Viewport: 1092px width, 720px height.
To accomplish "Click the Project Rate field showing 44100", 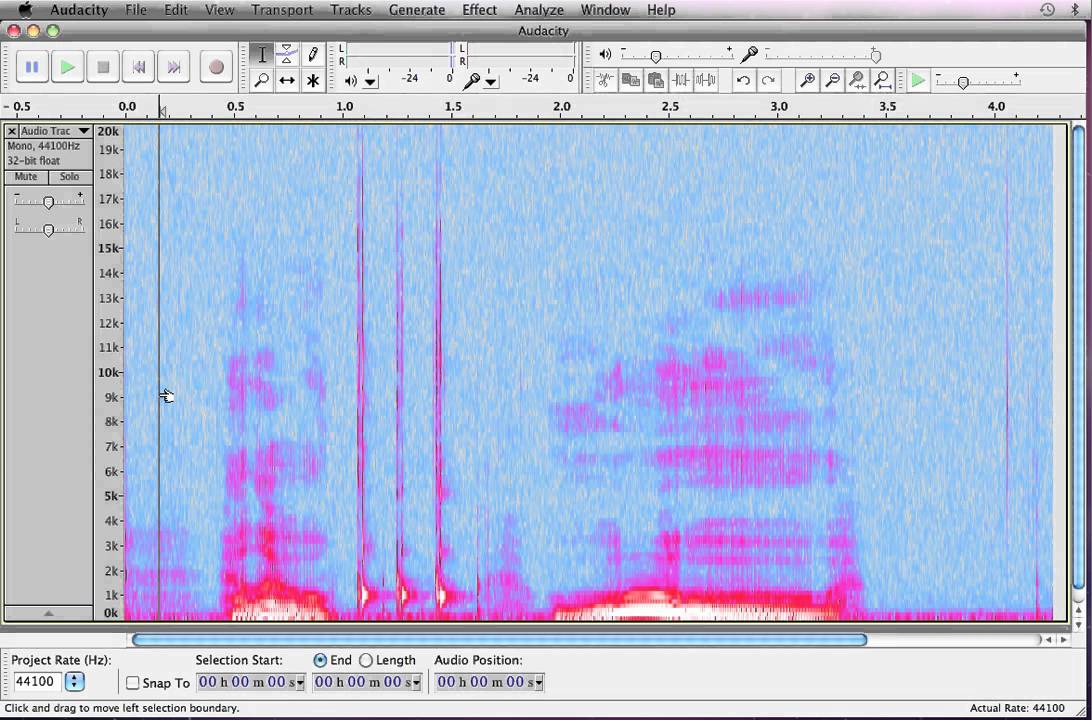I will (38, 682).
